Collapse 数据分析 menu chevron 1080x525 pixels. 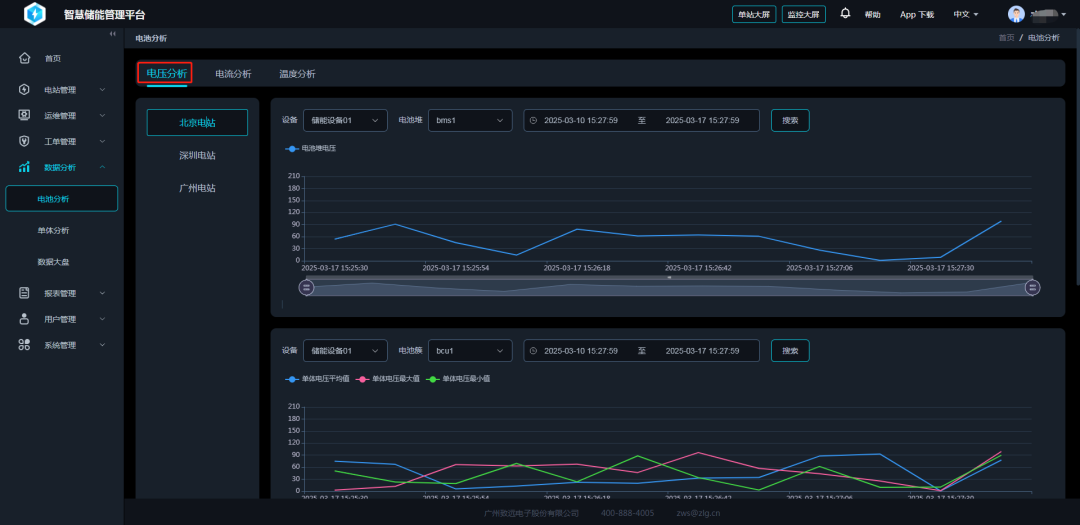pyautogui.click(x=102, y=167)
